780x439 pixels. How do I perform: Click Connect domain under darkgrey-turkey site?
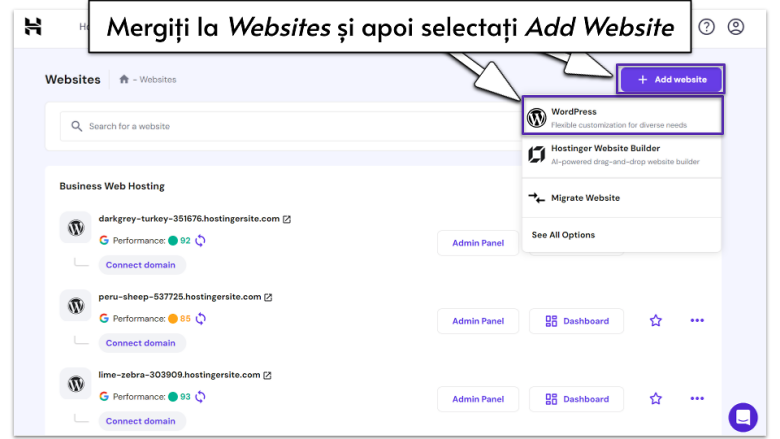(x=141, y=265)
